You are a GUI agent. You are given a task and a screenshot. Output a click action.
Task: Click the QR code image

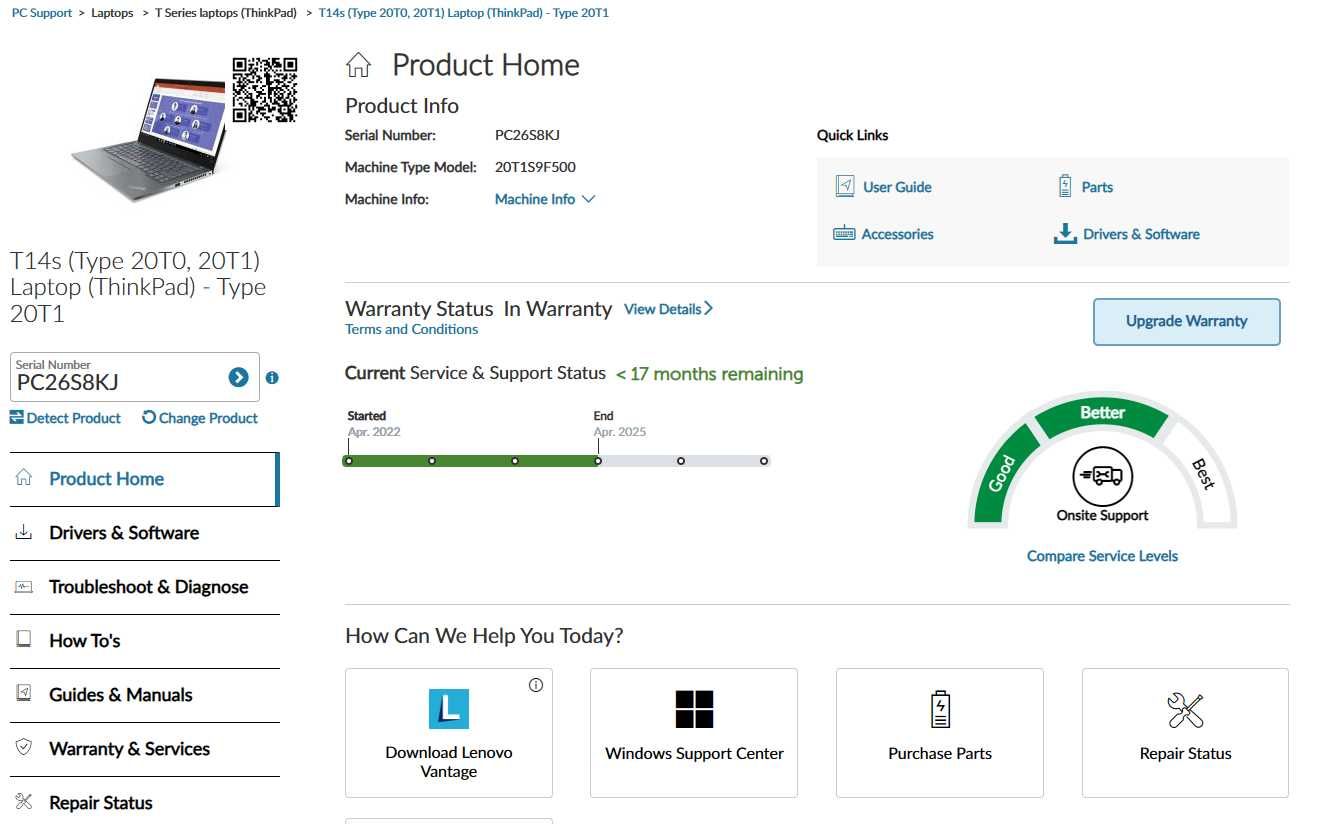(265, 90)
